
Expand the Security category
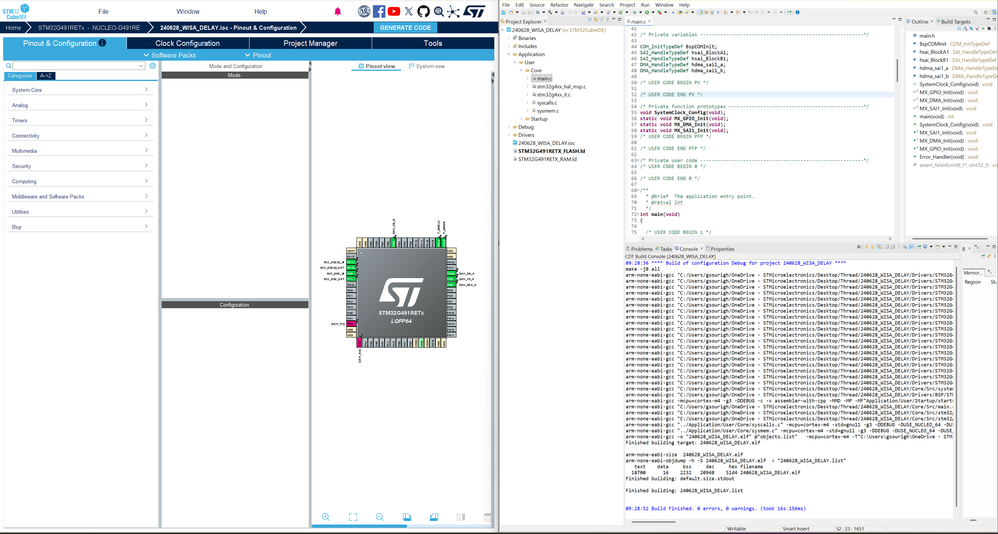tap(80, 166)
